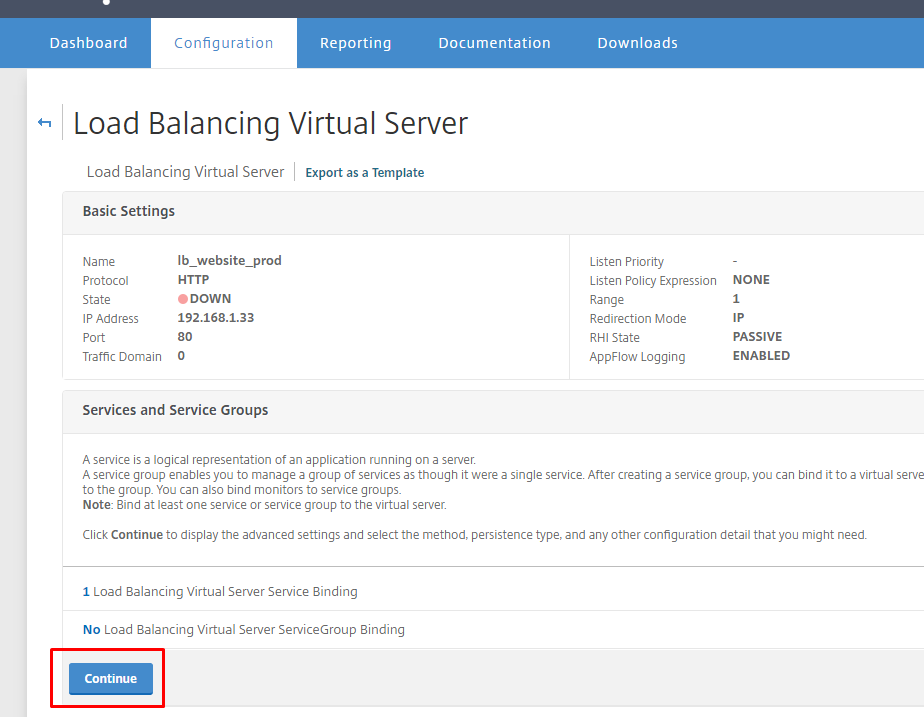924x717 pixels.
Task: Select the port value 80
Action: coord(185,336)
